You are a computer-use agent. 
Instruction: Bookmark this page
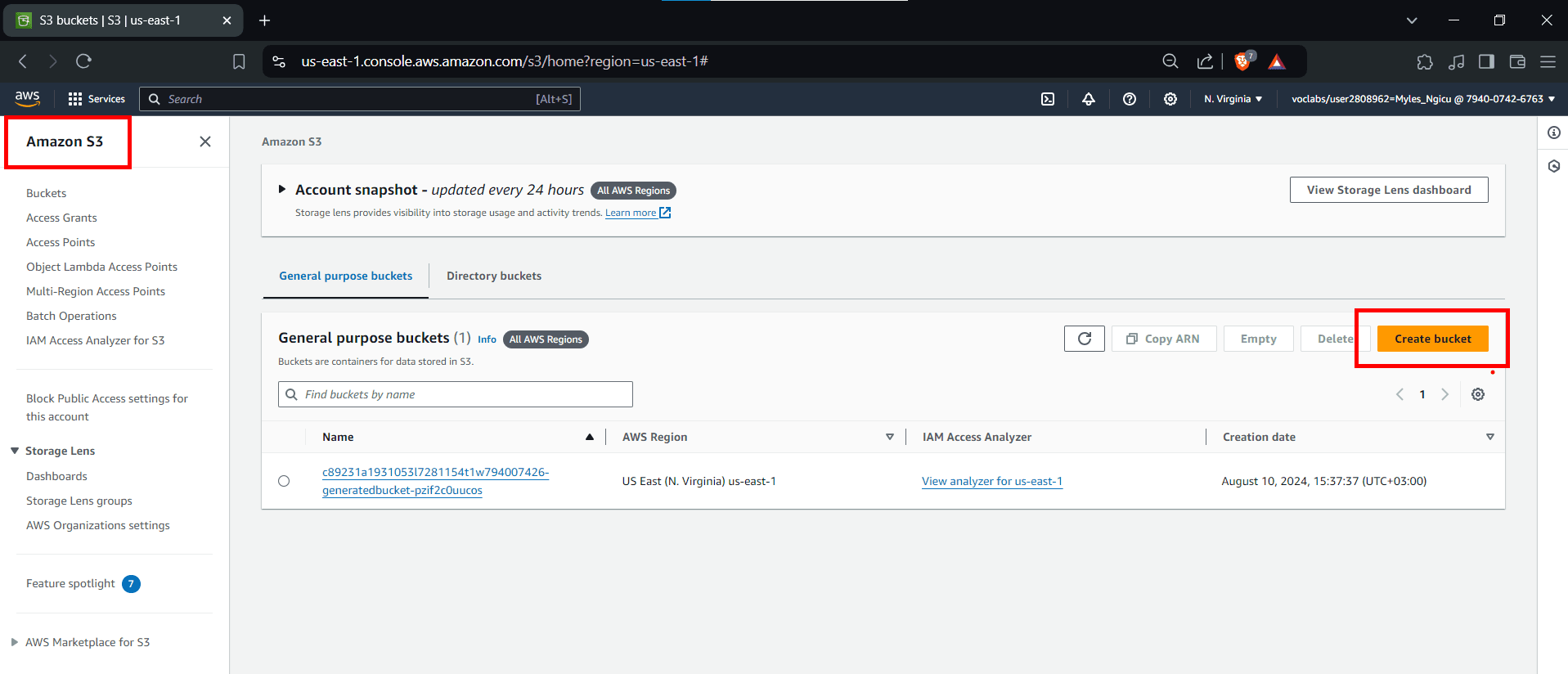(239, 61)
